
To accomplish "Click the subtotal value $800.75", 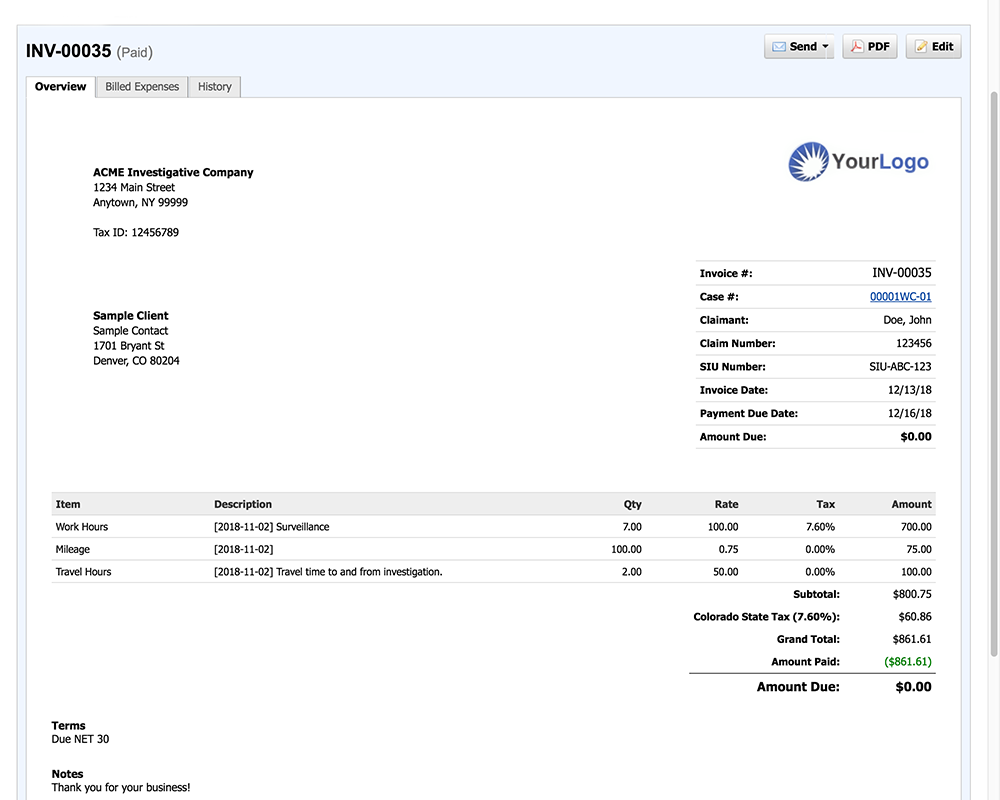I will coord(912,594).
